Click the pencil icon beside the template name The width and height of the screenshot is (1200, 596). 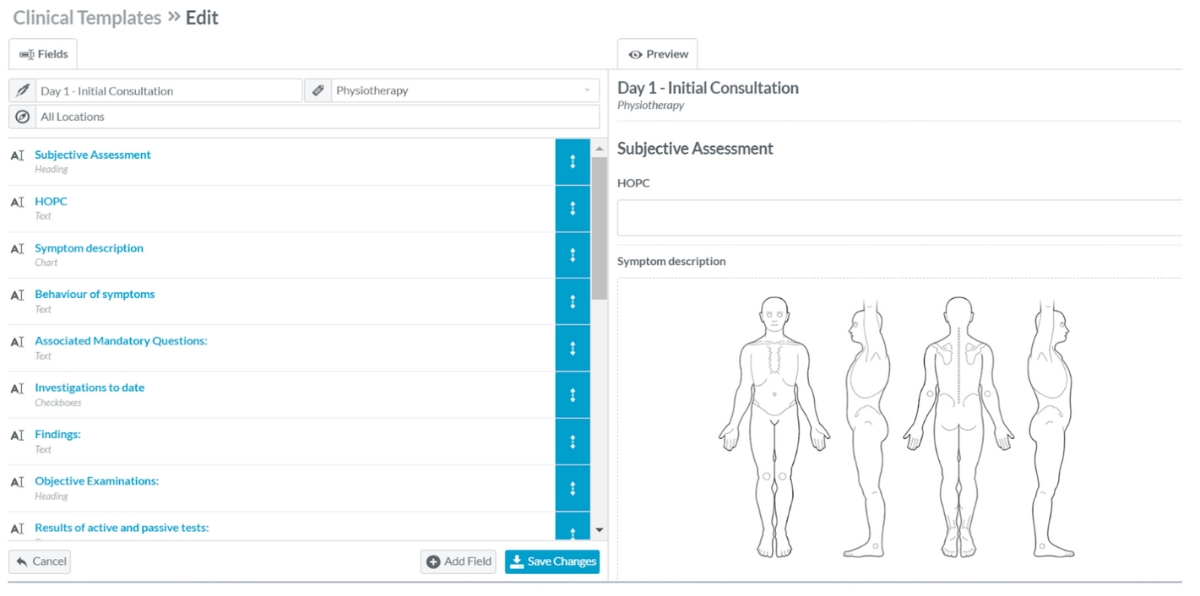tap(22, 90)
